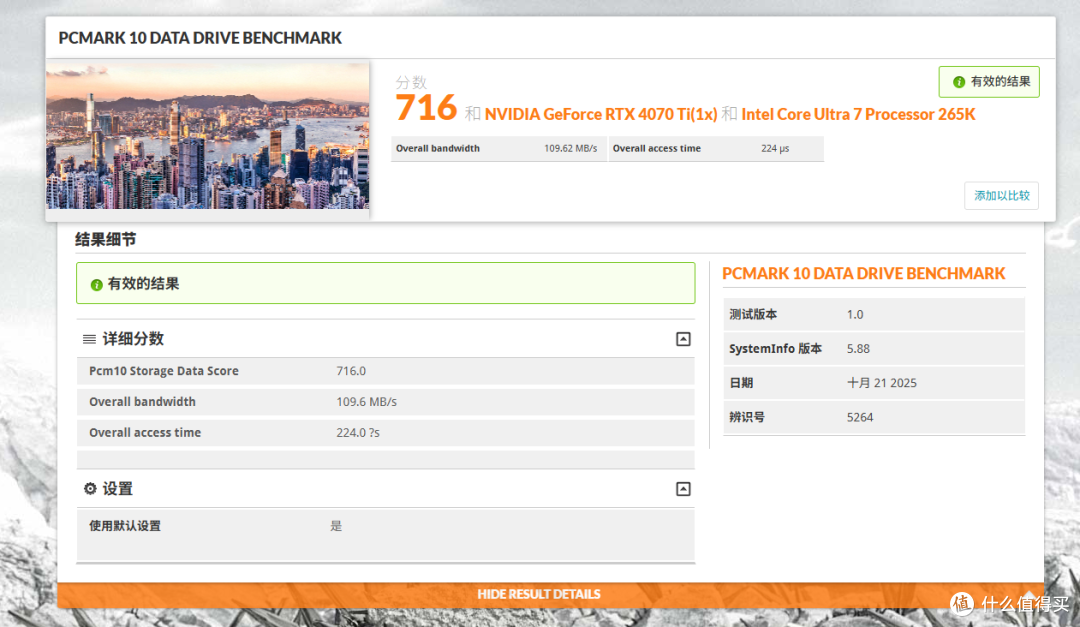Click the 109.6 MB/s bandwidth value
Viewport: 1080px width, 627px height.
coord(366,402)
